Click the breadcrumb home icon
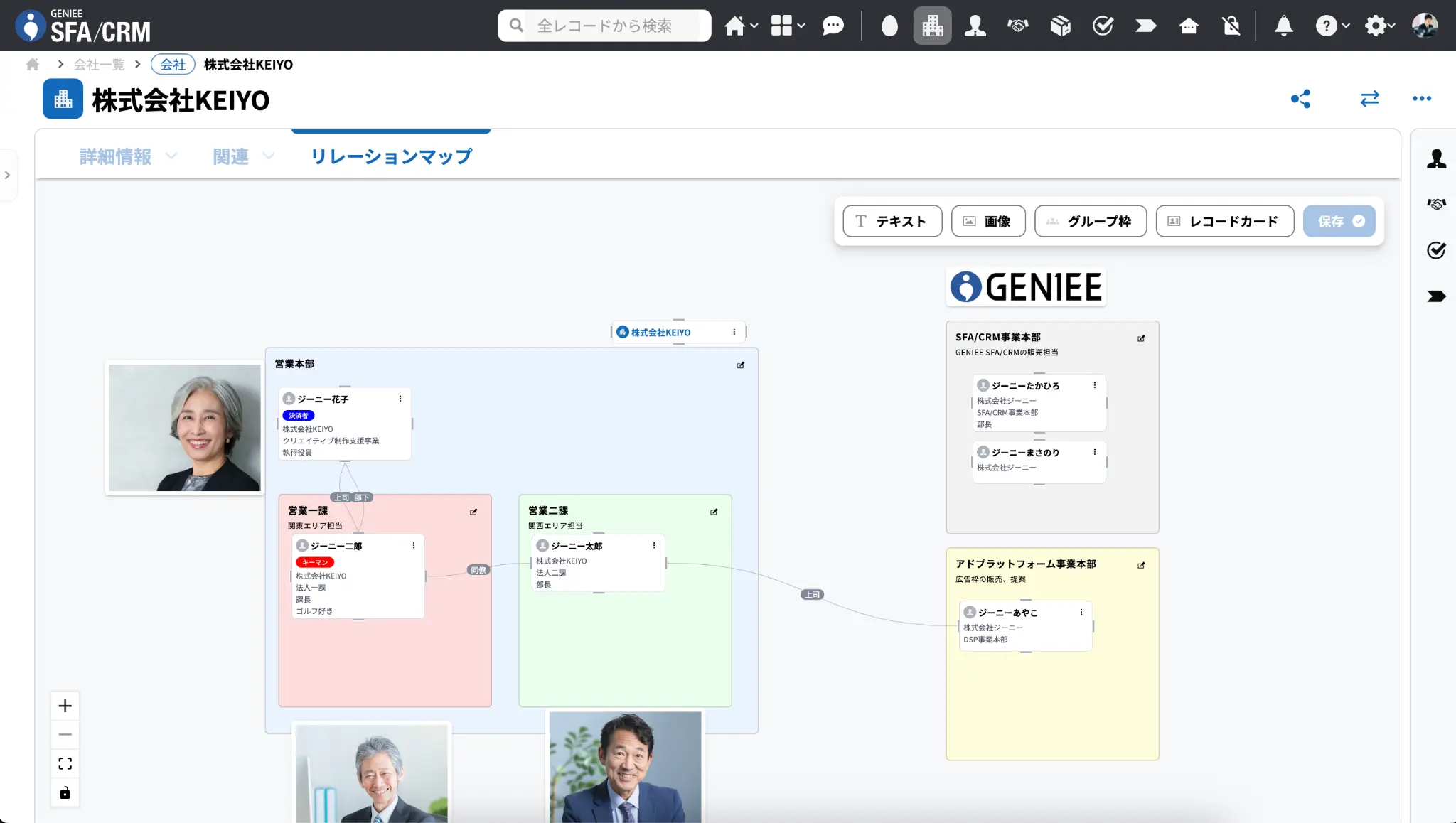1456x823 pixels. click(x=33, y=65)
